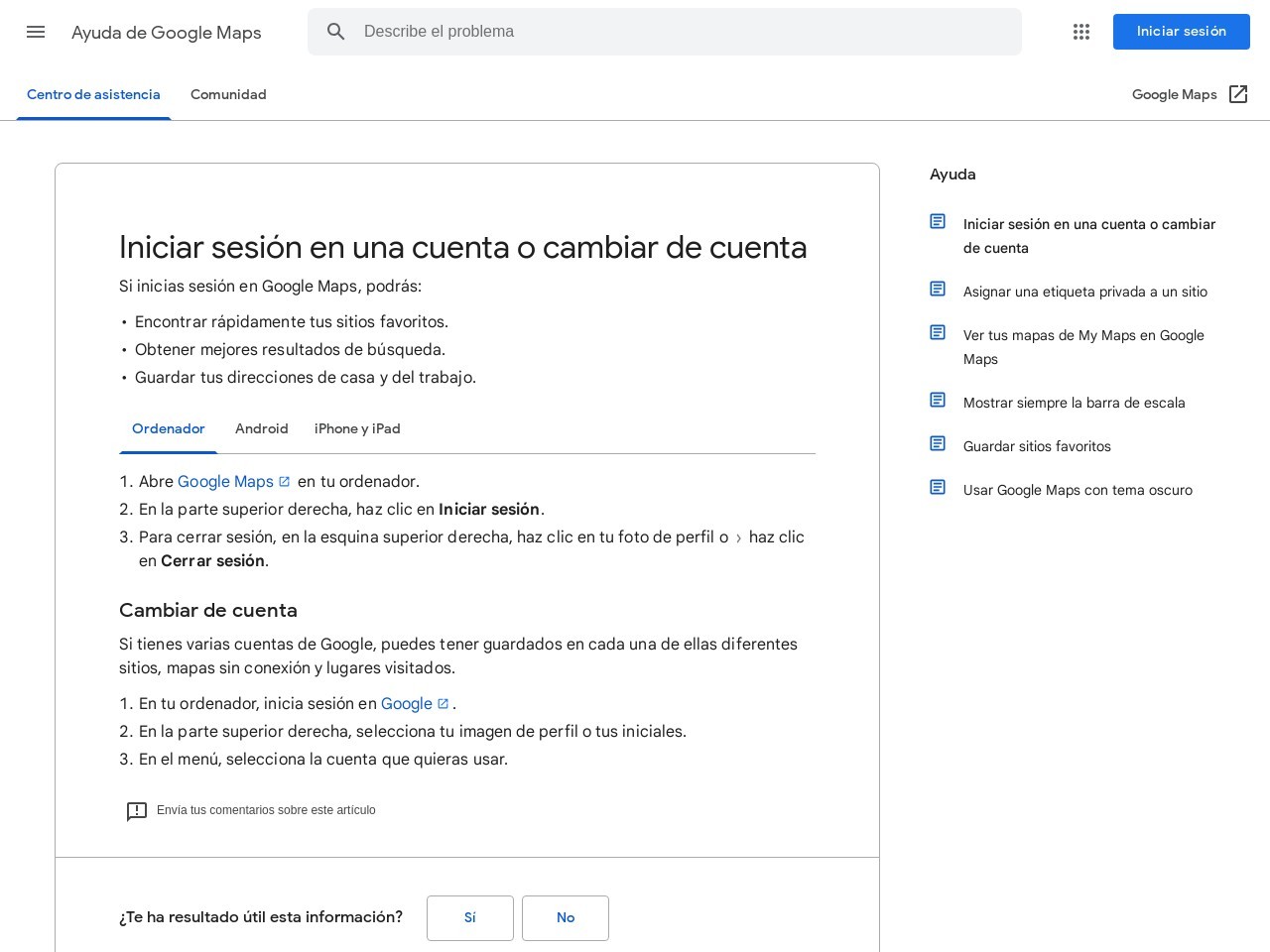This screenshot has height=952, width=1270.
Task: Click article icon beside Mostrar siempre la barra
Action: pyautogui.click(x=938, y=400)
